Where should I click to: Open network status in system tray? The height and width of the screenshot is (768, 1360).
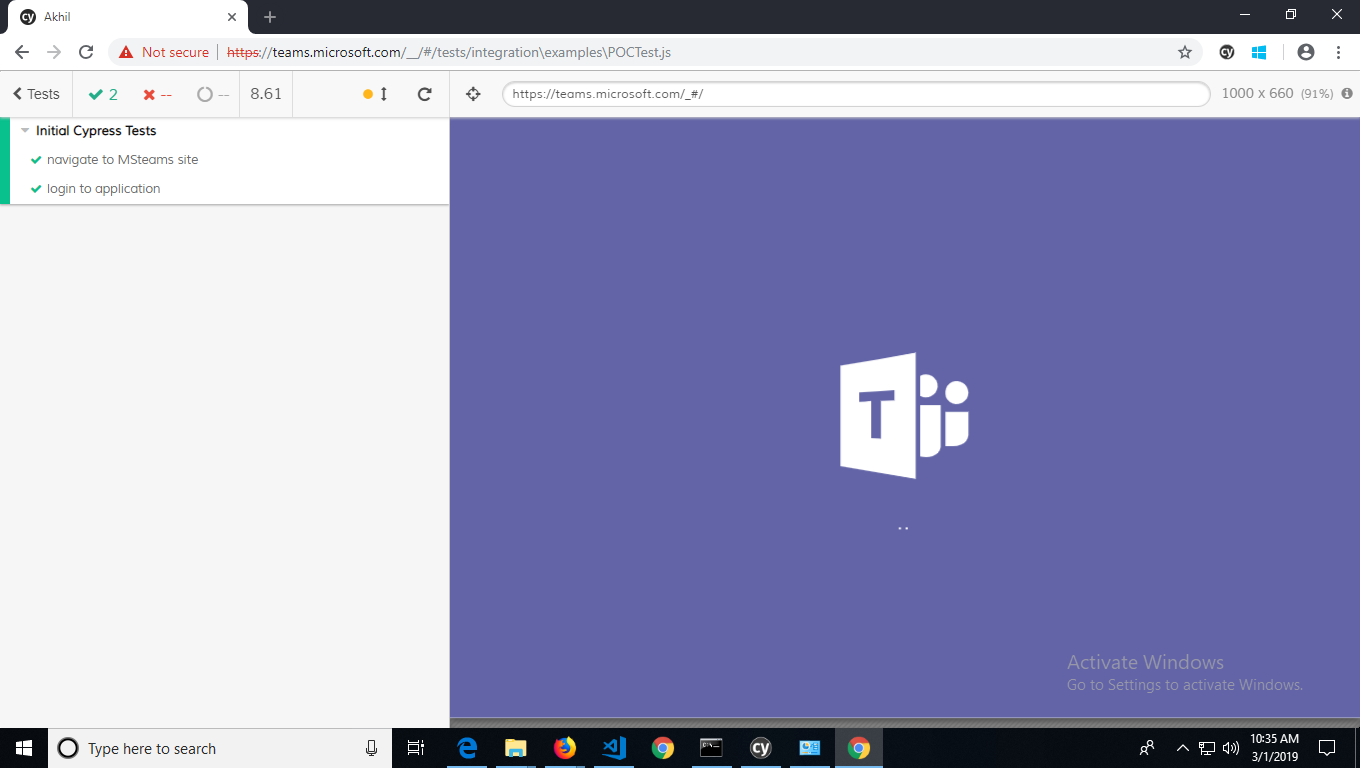pos(1207,748)
